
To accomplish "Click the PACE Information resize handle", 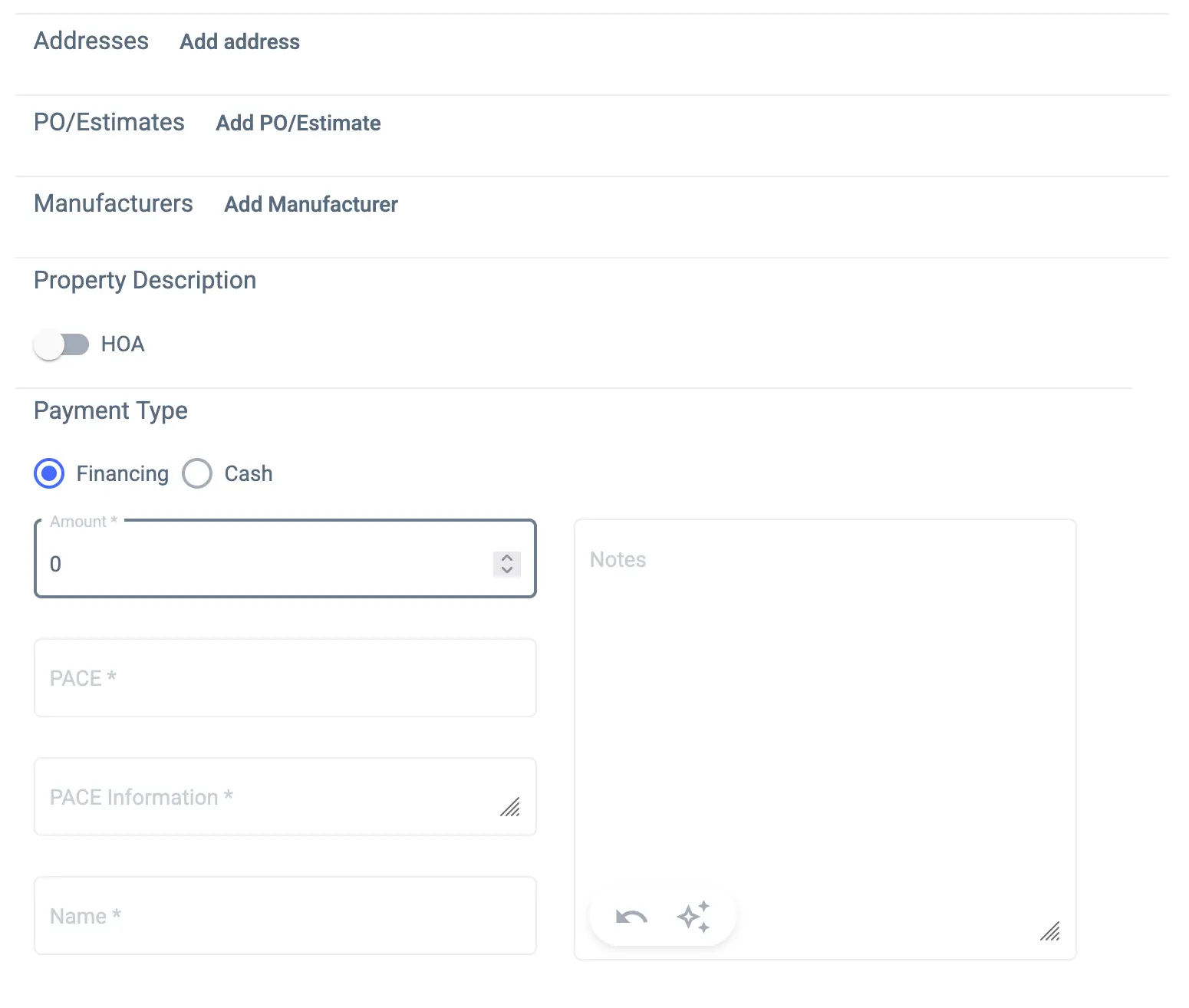I will pos(510,807).
